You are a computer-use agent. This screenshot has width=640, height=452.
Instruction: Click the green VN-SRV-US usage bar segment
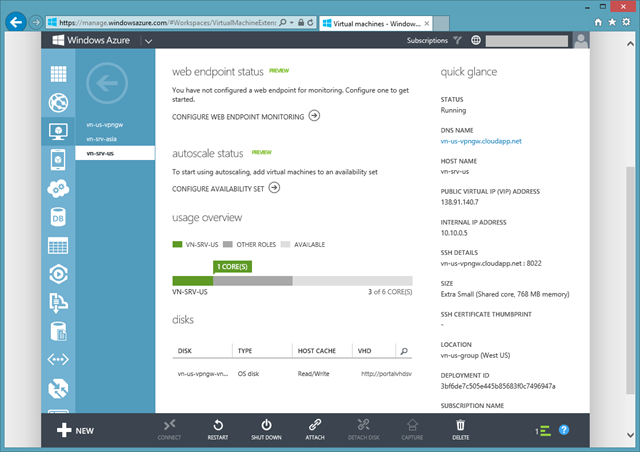point(193,281)
